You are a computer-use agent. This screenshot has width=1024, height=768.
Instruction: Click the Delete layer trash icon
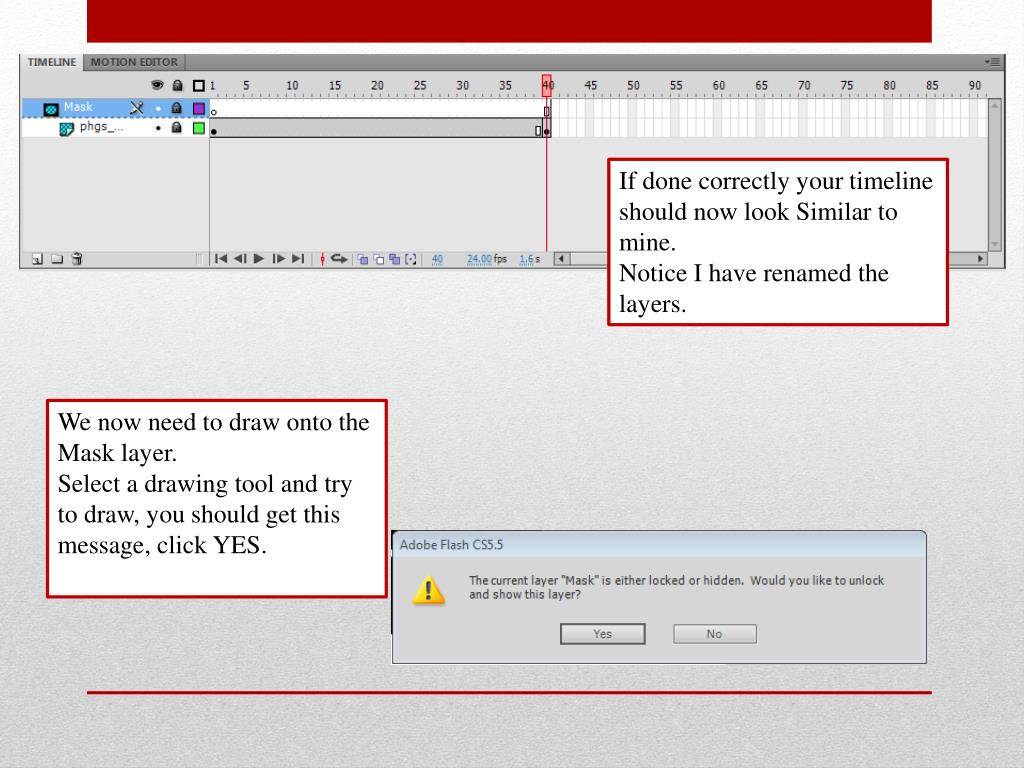(77, 259)
